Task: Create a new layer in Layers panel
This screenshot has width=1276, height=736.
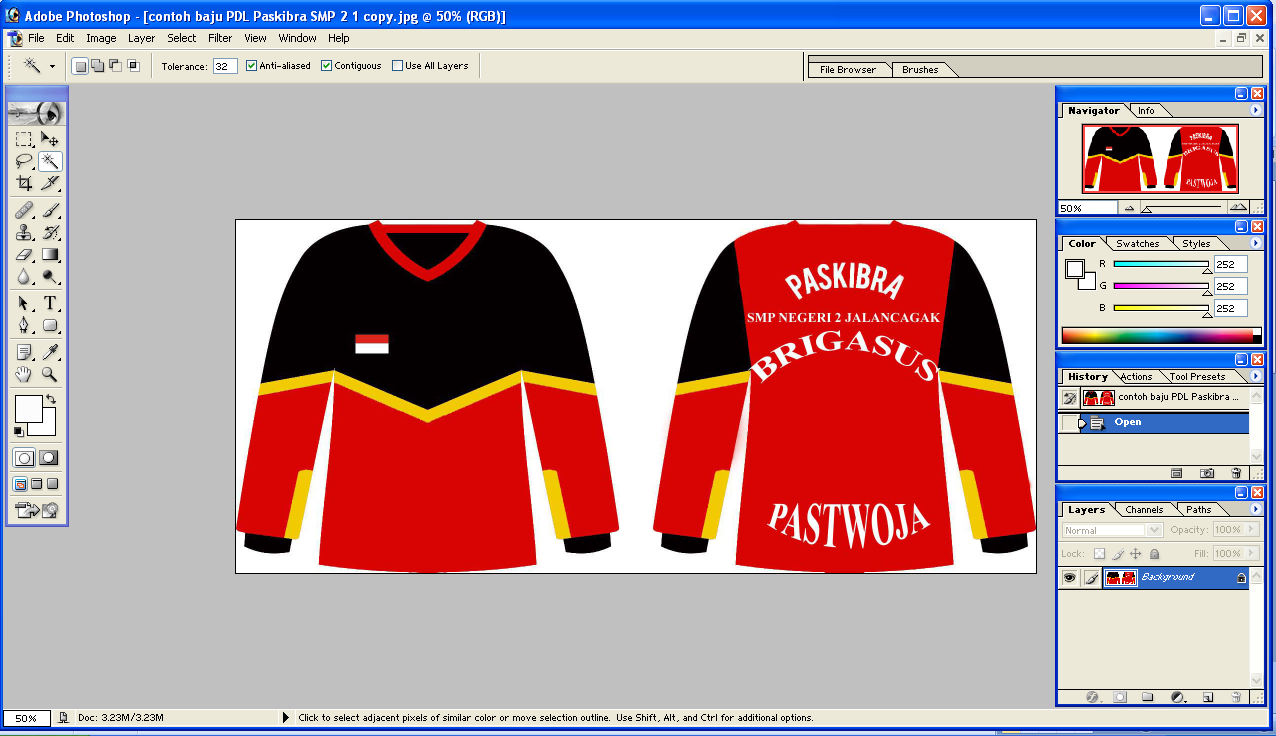Action: (x=1207, y=696)
